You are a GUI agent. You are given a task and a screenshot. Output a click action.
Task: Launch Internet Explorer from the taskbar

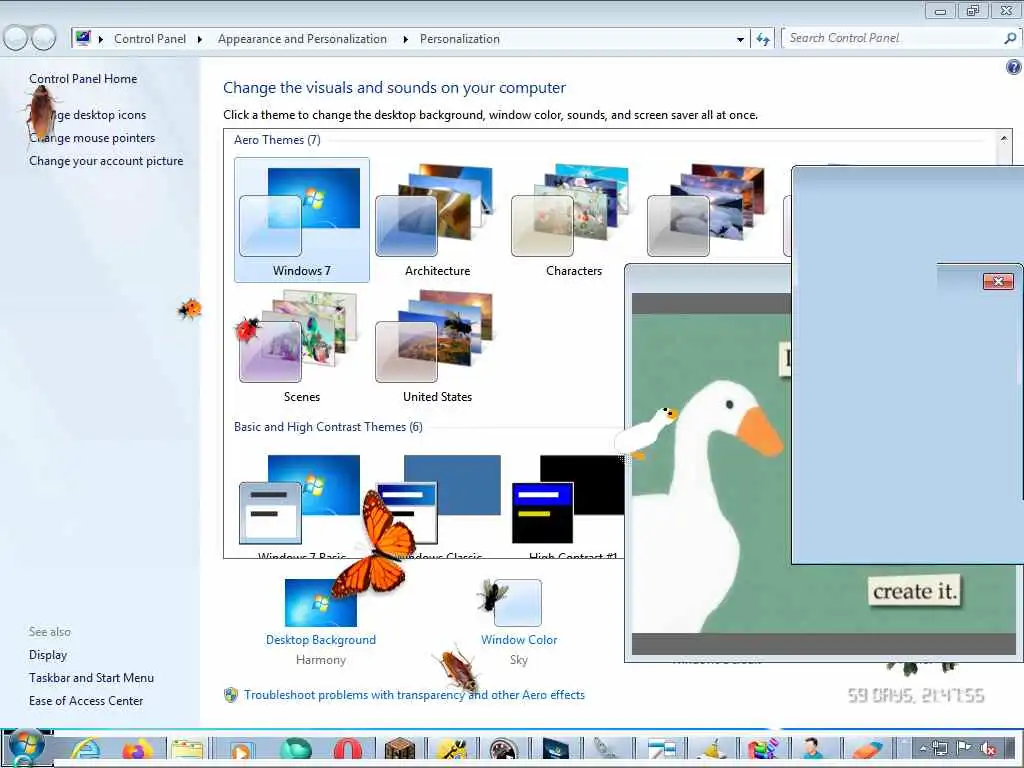click(86, 750)
